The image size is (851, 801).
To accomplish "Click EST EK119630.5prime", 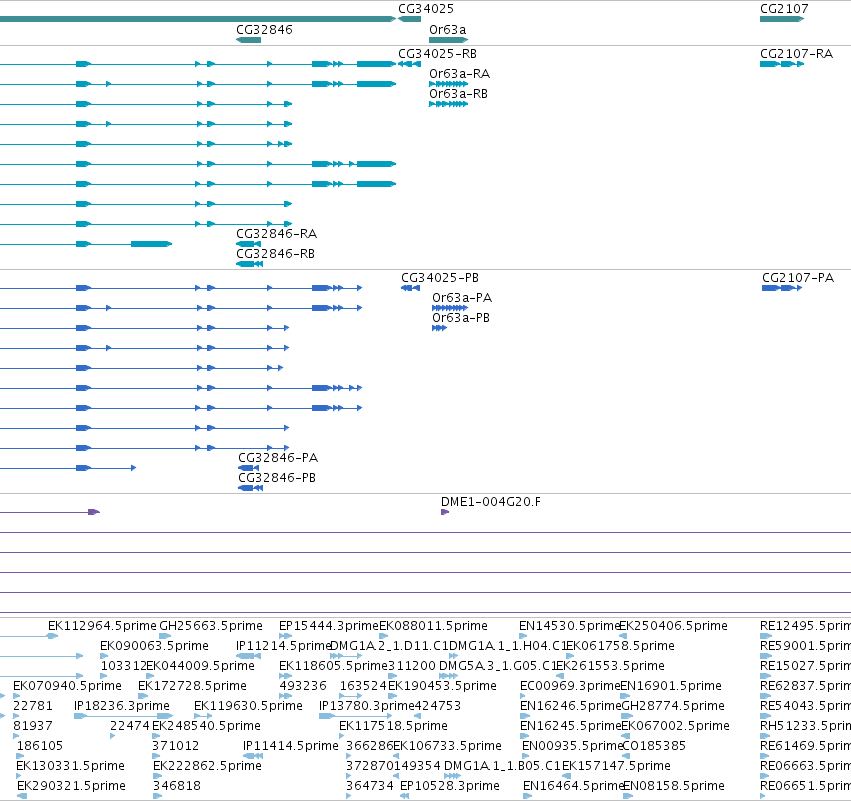I will point(248,707).
